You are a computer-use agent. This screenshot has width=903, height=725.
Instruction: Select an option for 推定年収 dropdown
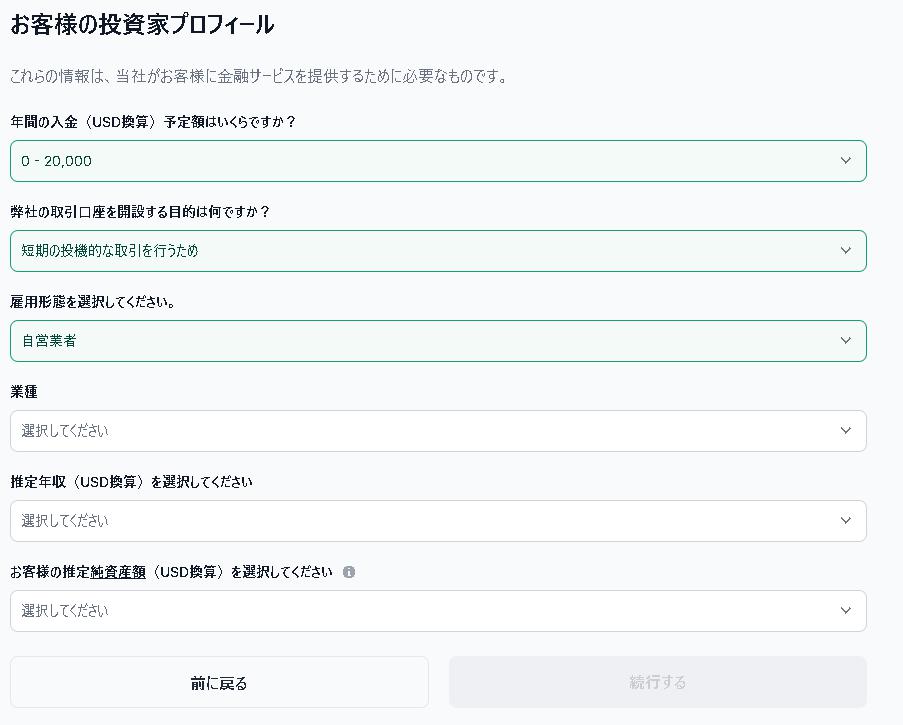(438, 521)
